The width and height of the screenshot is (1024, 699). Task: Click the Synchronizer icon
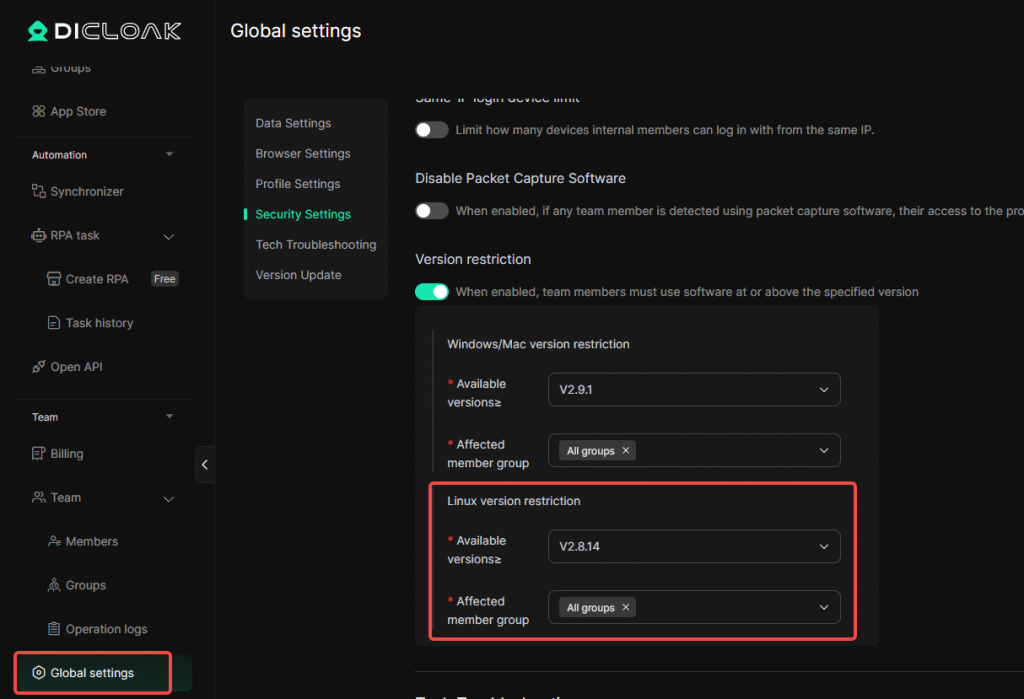tap(39, 191)
